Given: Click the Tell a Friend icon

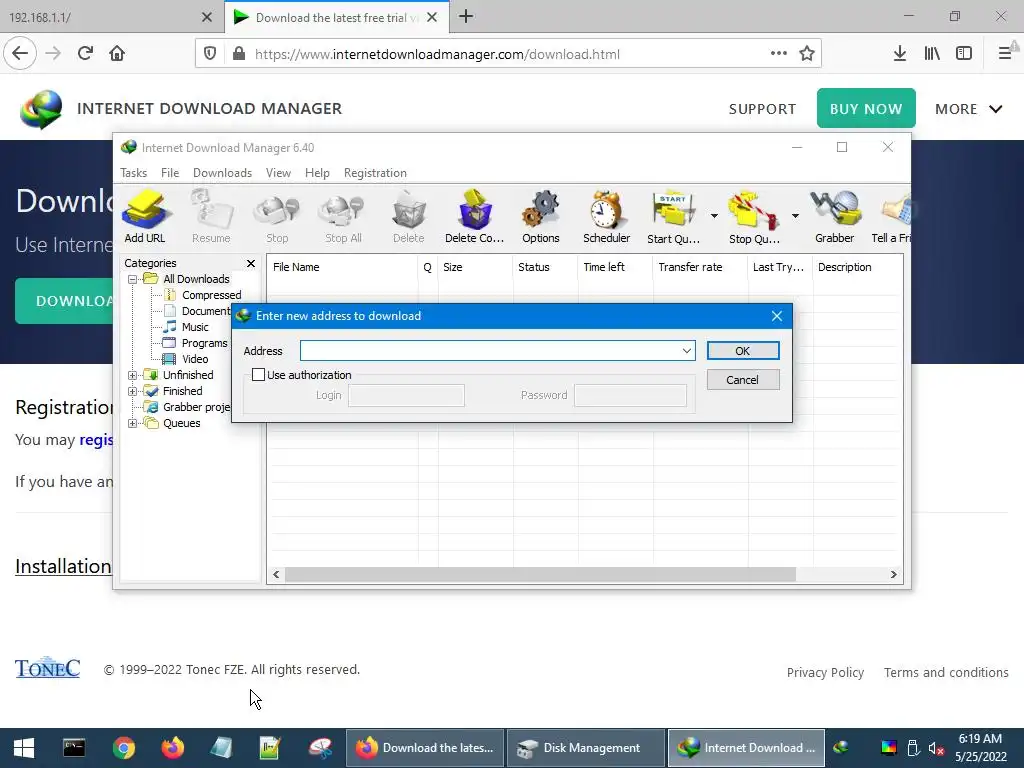Looking at the screenshot, I should point(892,216).
